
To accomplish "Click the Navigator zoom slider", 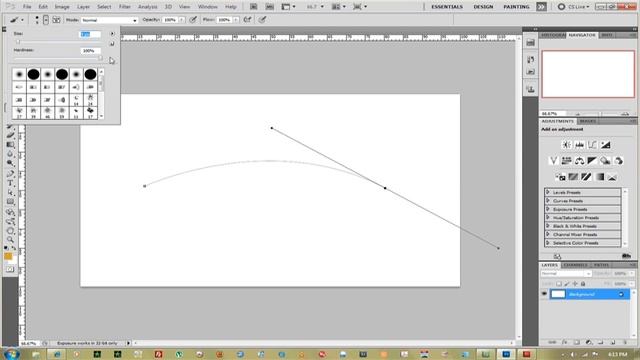I will pos(601,113).
